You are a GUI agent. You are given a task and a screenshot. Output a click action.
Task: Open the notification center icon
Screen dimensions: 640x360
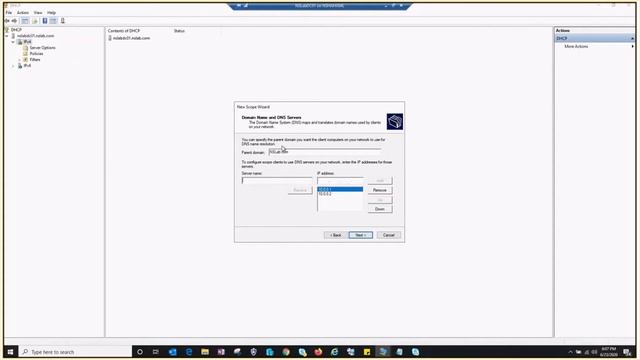627,352
